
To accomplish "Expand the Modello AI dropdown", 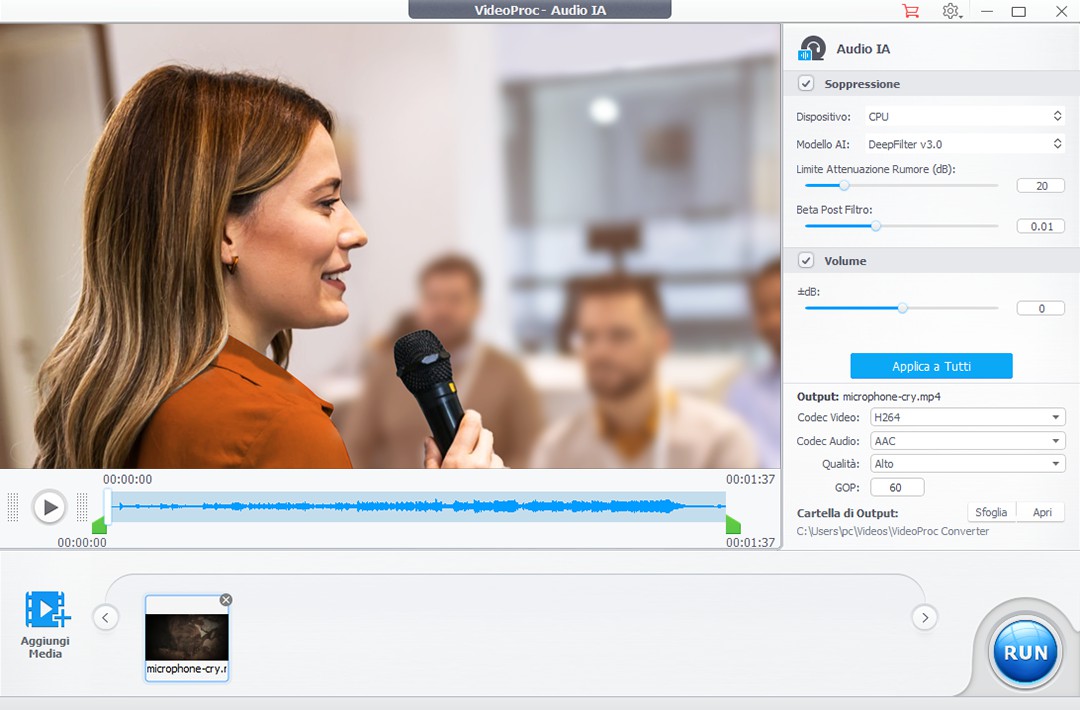I will 964,144.
